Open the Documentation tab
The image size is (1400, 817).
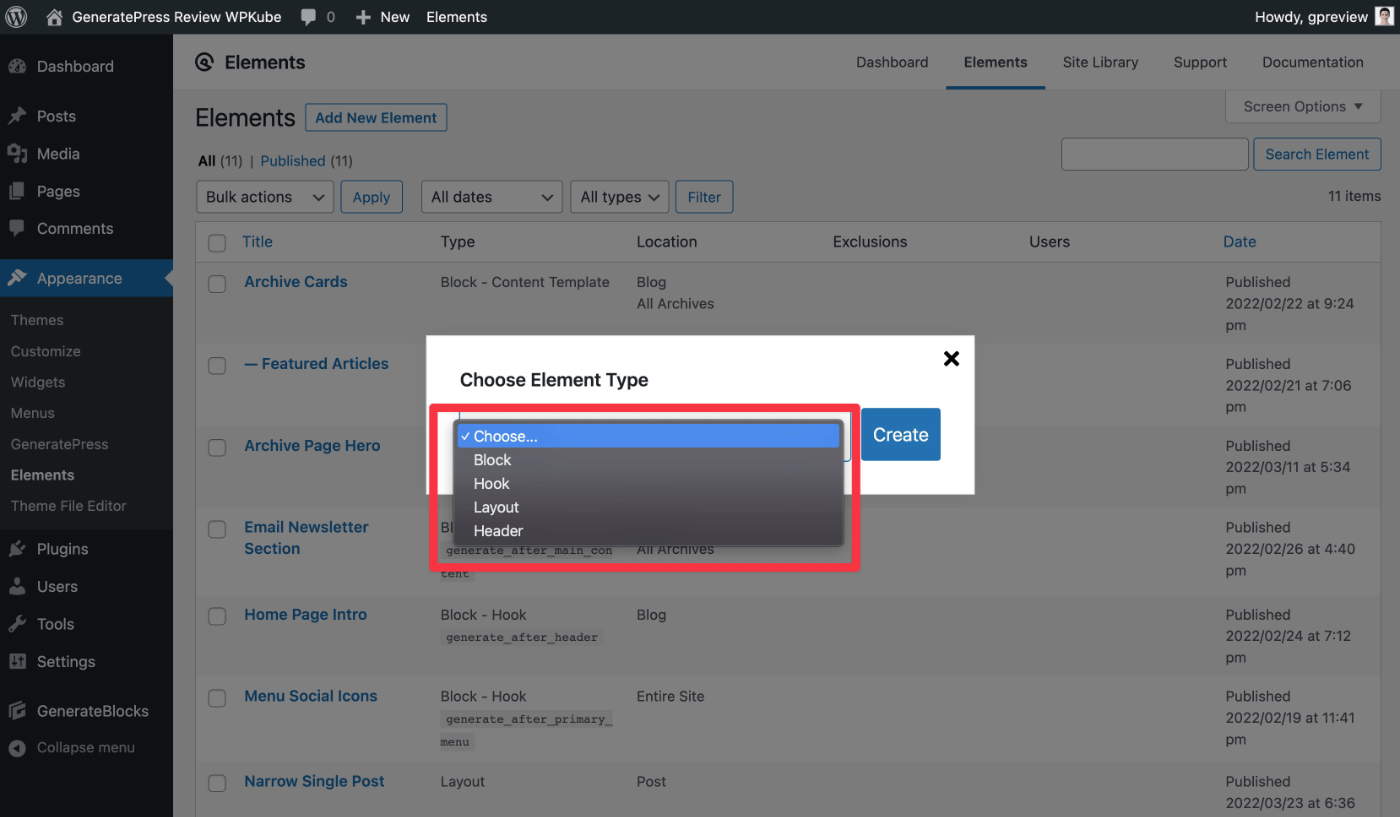point(1313,62)
